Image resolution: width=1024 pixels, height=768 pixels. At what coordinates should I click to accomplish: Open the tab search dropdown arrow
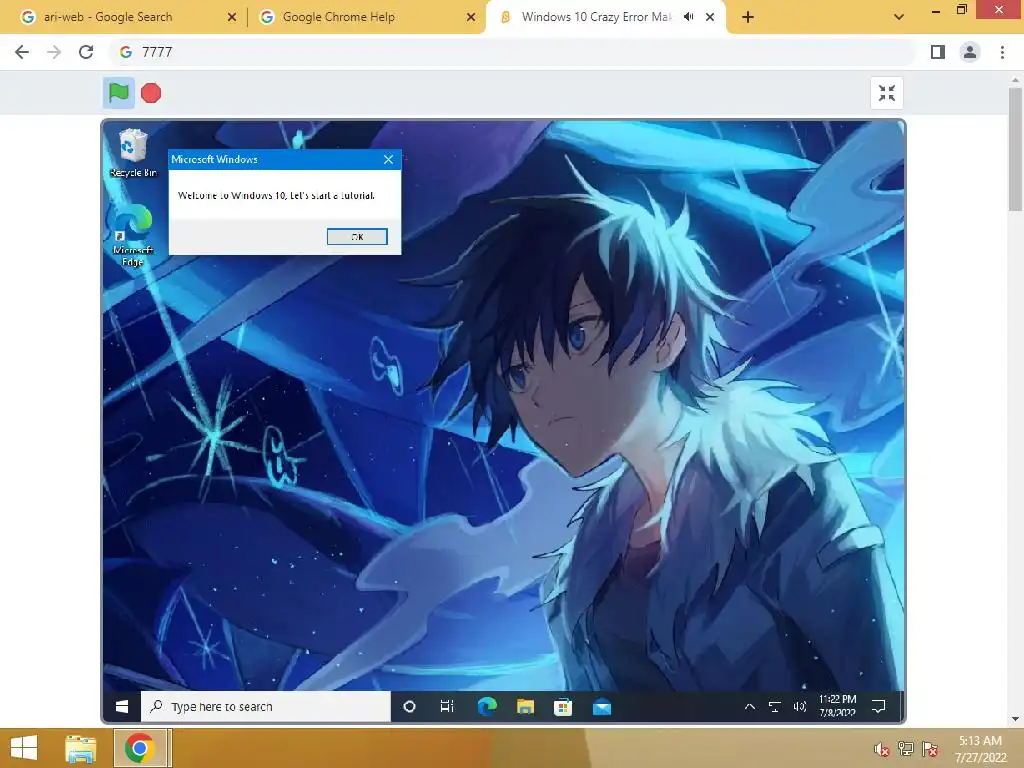pyautogui.click(x=899, y=17)
